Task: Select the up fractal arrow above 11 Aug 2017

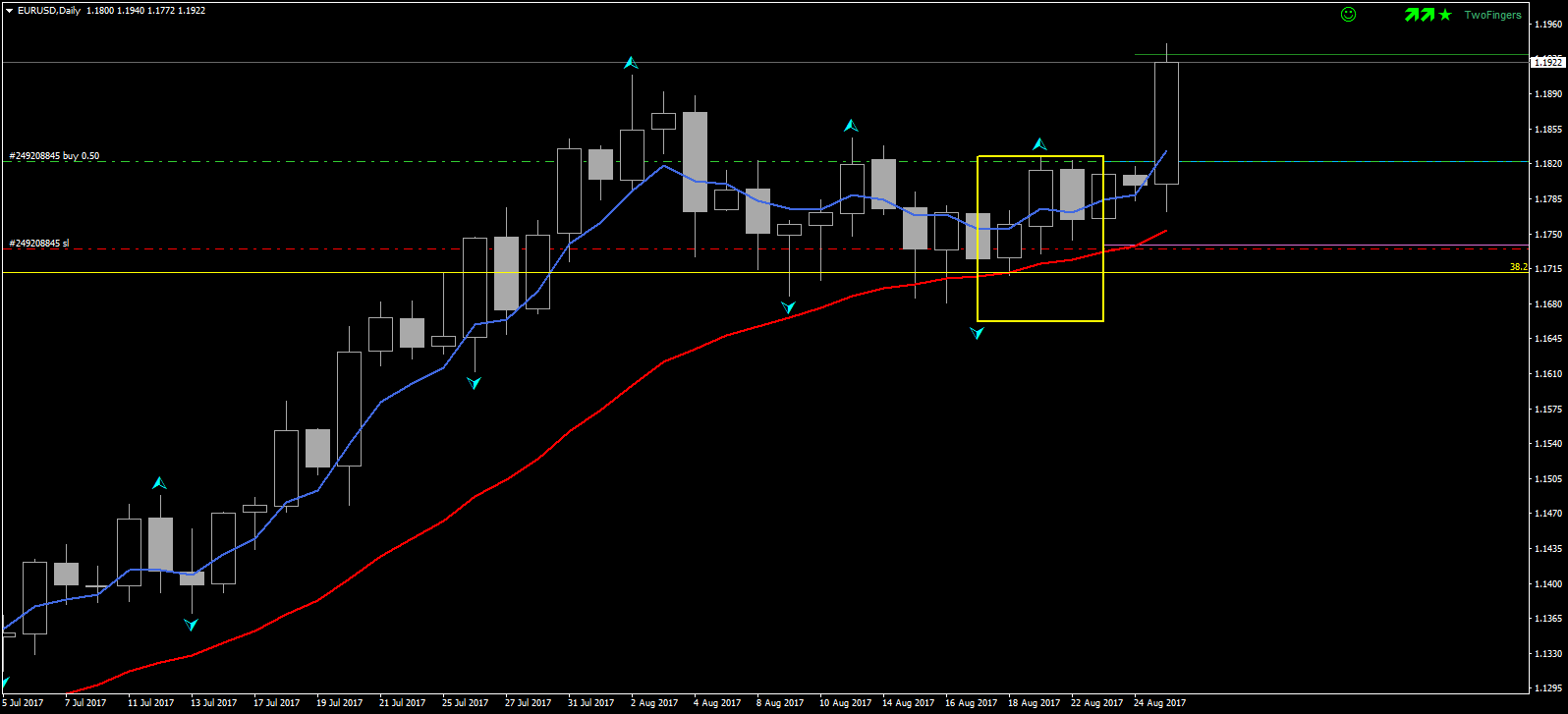Action: [851, 126]
